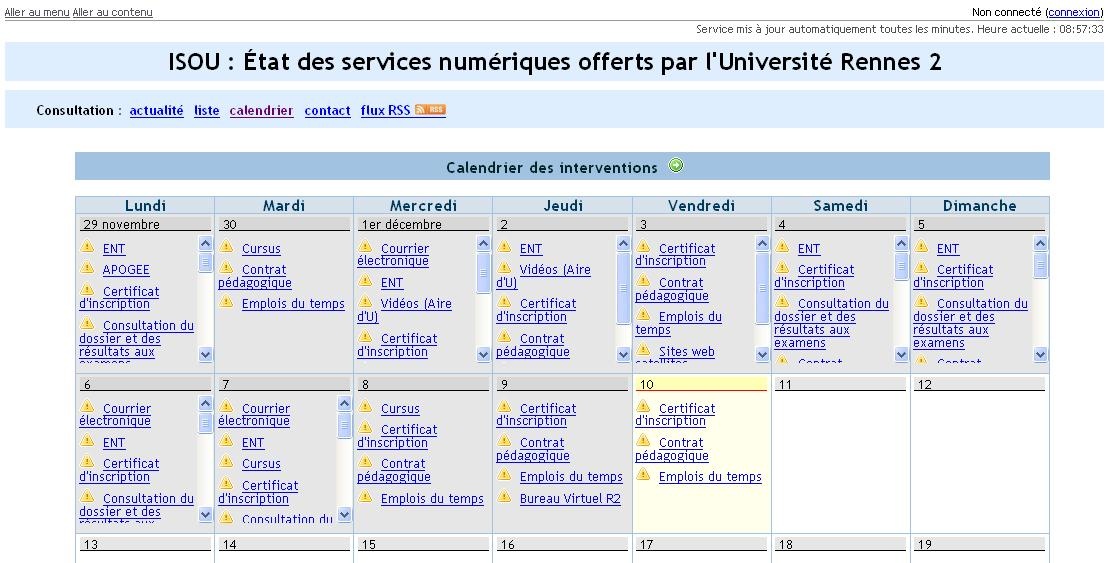Click the warning icon beside APOGEE

[x=87, y=269]
